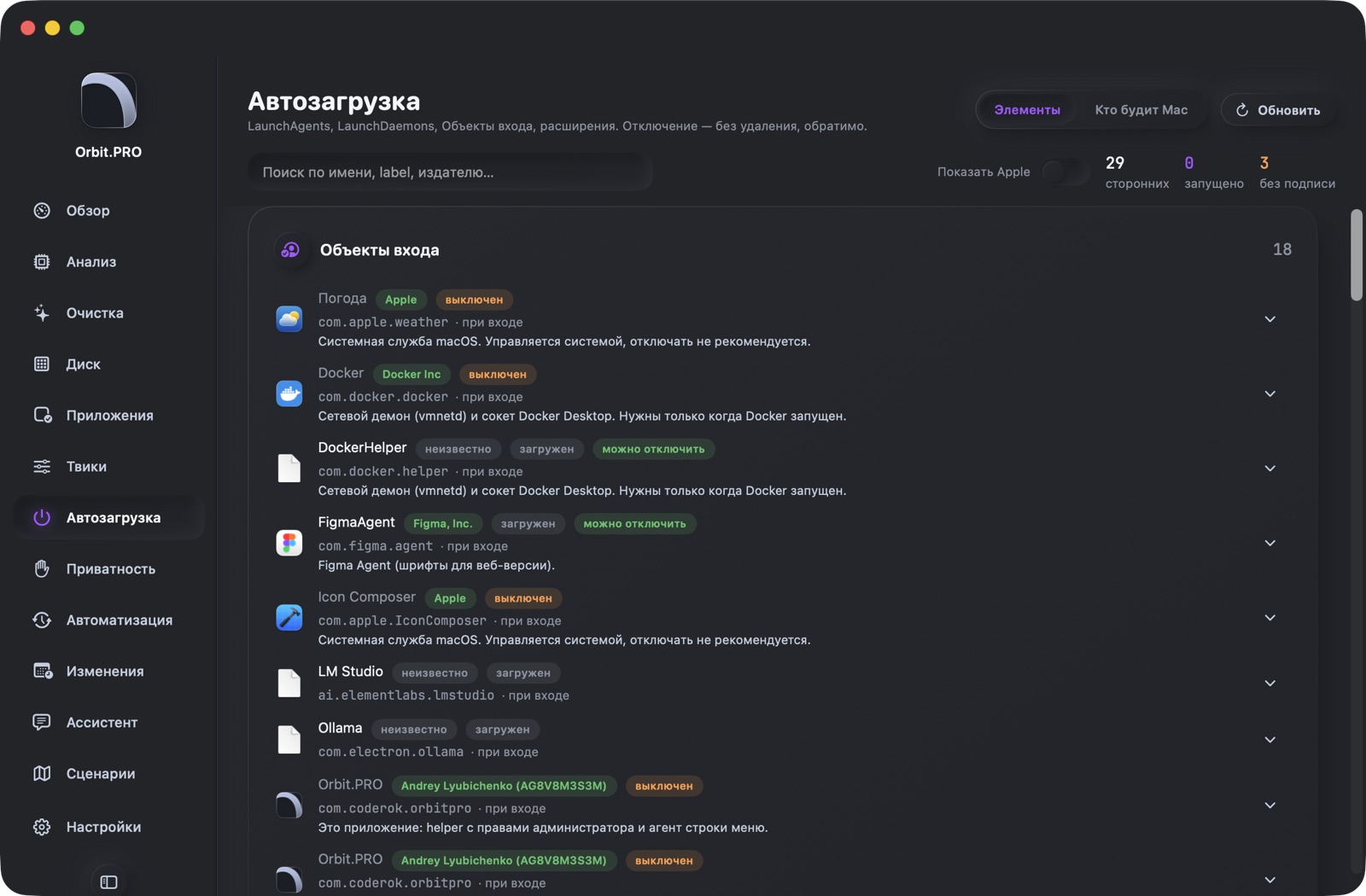Open the Настройки gear icon
The width and height of the screenshot is (1366, 896).
(x=42, y=827)
